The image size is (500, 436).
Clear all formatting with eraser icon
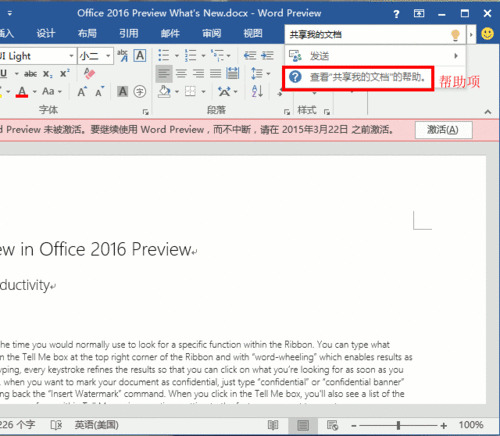(x=89, y=73)
